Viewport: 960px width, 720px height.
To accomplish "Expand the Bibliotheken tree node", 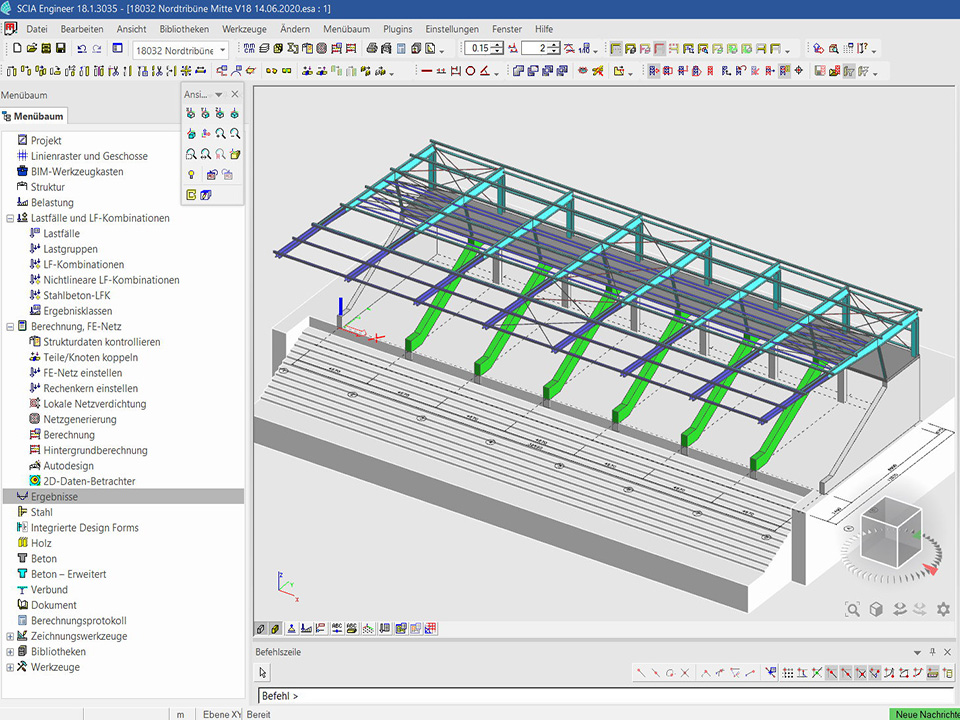I will 10,652.
